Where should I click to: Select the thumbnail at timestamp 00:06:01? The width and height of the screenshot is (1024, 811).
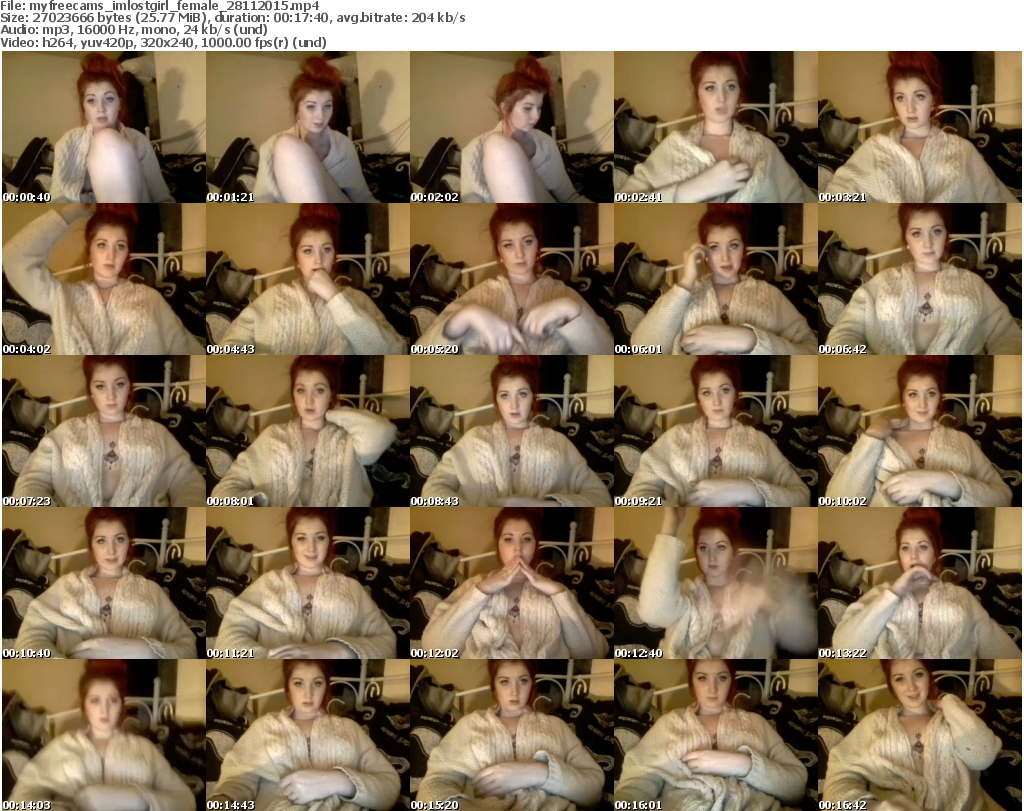click(716, 279)
